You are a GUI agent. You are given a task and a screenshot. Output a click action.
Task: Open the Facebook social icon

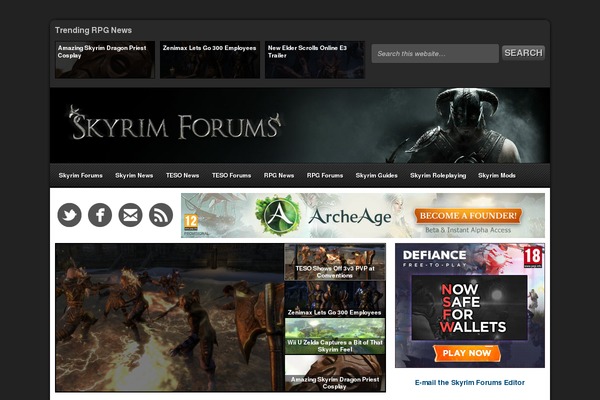click(x=100, y=215)
